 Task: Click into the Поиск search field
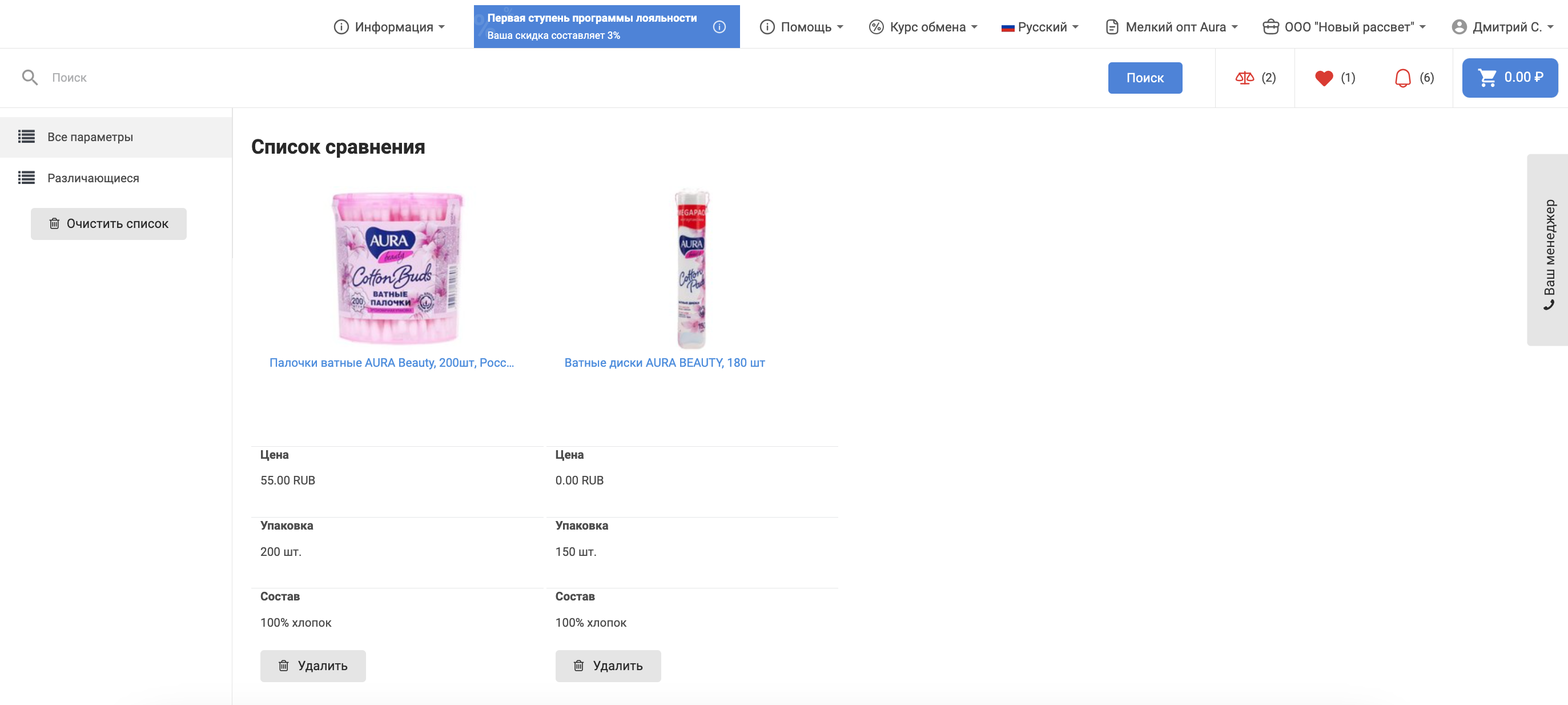[x=548, y=77]
